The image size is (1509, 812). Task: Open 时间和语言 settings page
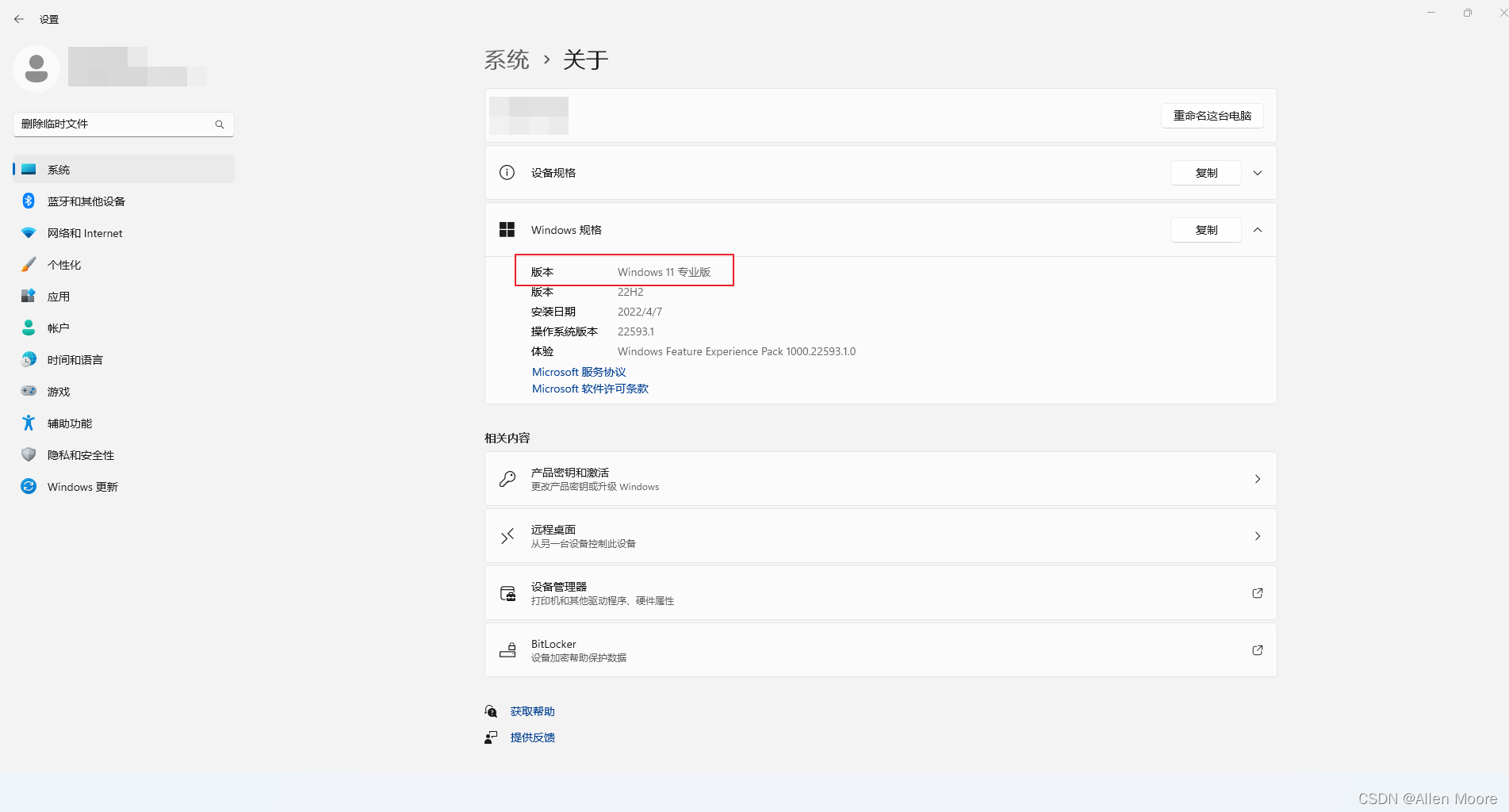point(124,359)
